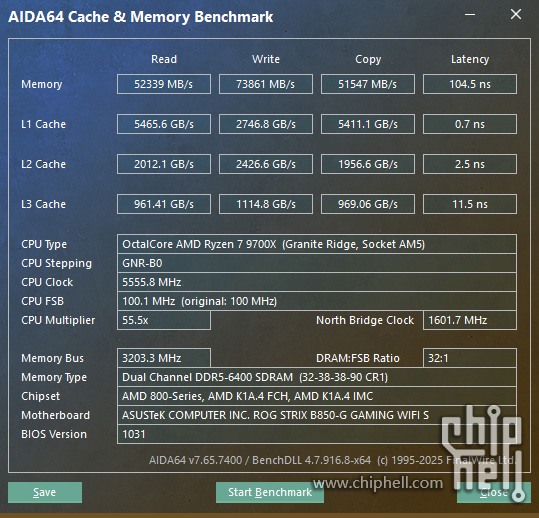Click the L3 Cache Copy 969.06 GB/s box
Viewport: 539px width, 518px height.
(x=368, y=204)
